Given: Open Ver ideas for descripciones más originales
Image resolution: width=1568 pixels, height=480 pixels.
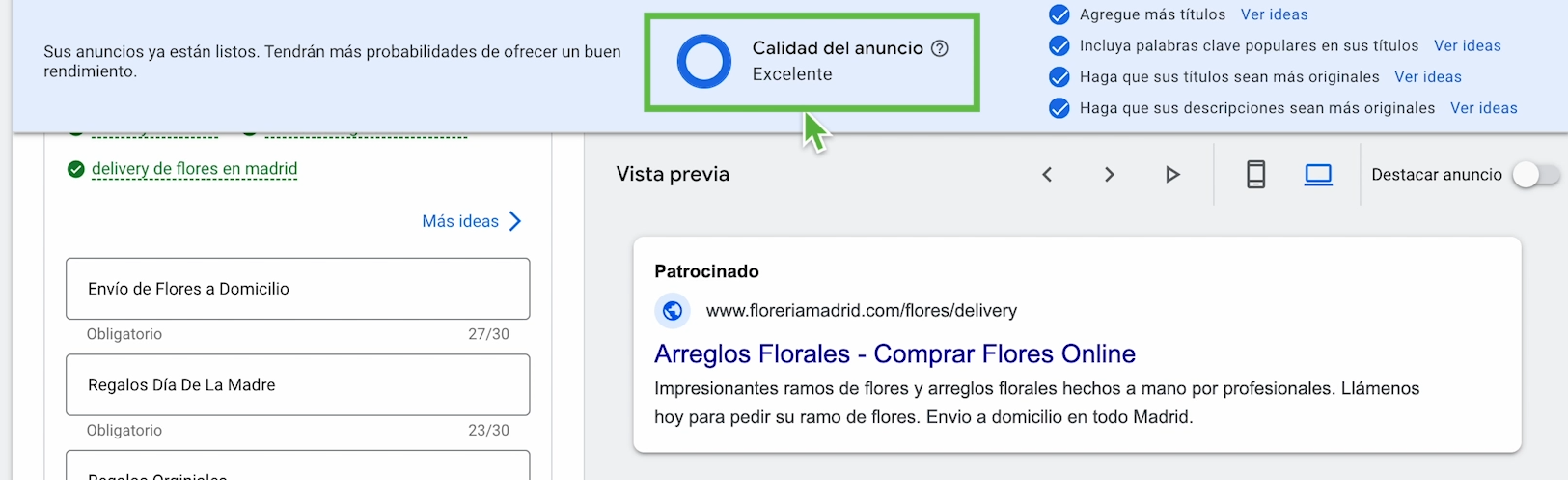Looking at the screenshot, I should coord(1483,108).
